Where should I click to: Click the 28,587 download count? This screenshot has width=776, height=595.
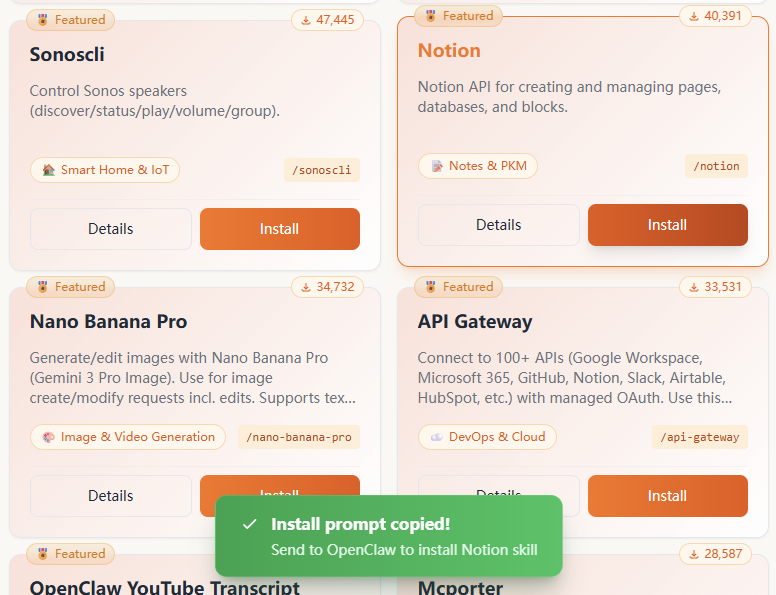point(716,553)
